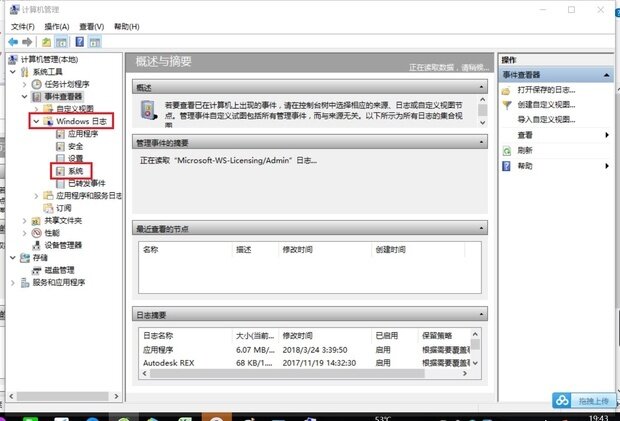Screen dimensions: 620x421
Task: Click the Back arrow toolbar icon
Action: (13, 42)
